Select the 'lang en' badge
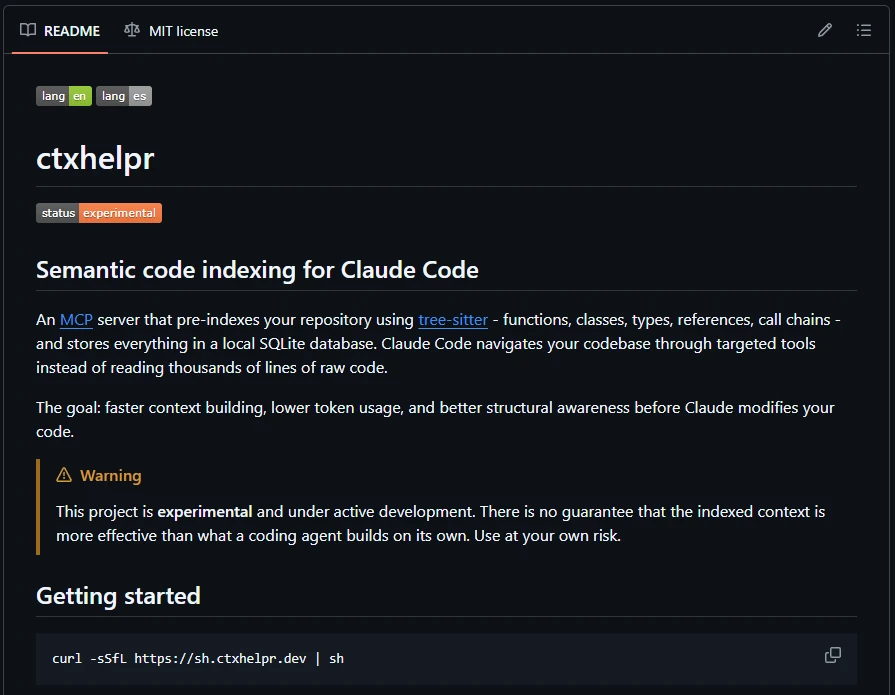This screenshot has width=895, height=695. (63, 95)
